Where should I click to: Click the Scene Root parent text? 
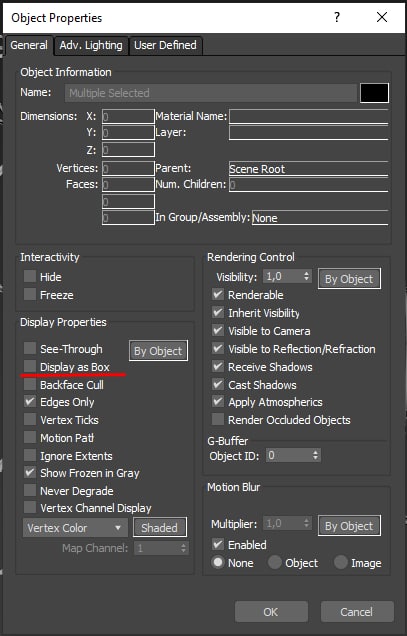pyautogui.click(x=257, y=169)
